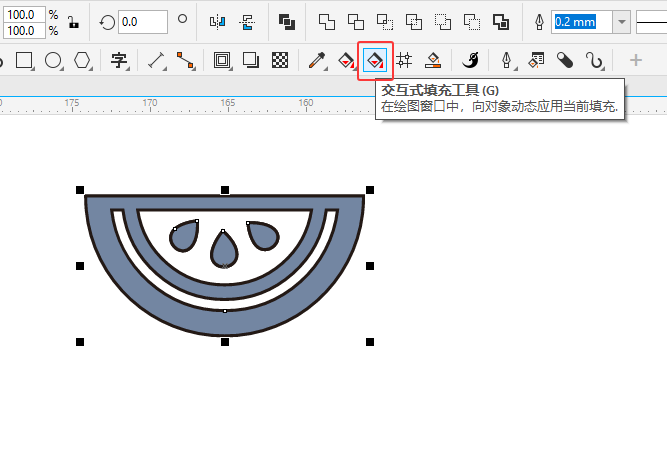The height and width of the screenshot is (454, 667).
Task: Click the bottom-left selection handle
Action: tap(80, 342)
